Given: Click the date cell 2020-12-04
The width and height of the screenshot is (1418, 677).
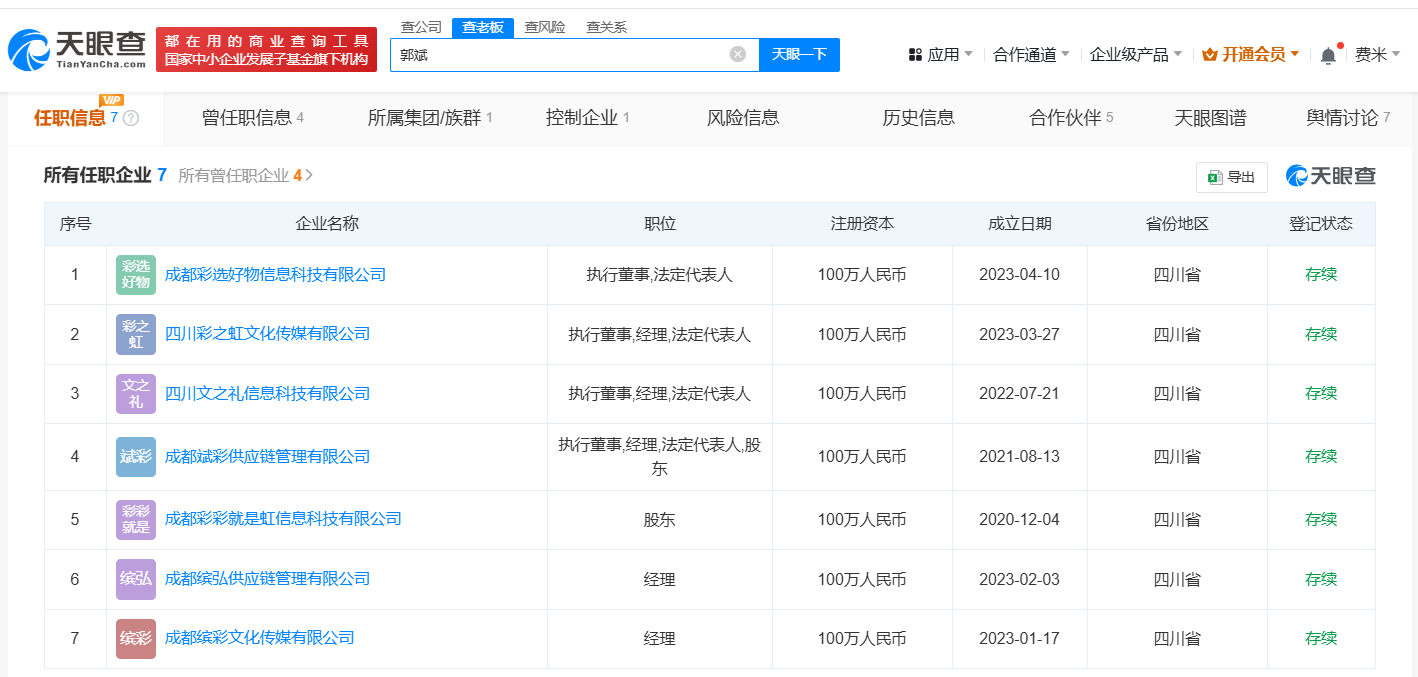Looking at the screenshot, I should click(x=1019, y=520).
